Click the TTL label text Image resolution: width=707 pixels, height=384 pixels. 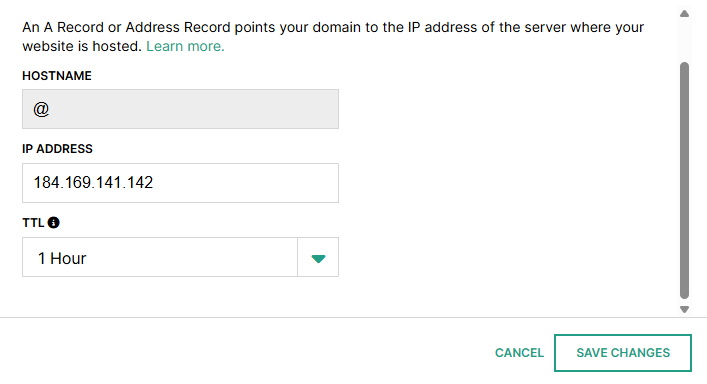[x=33, y=223]
